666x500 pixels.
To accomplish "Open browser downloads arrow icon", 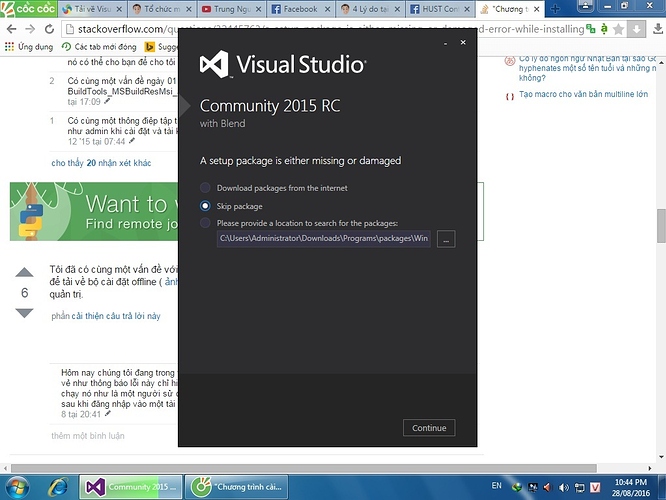I will tap(637, 29).
